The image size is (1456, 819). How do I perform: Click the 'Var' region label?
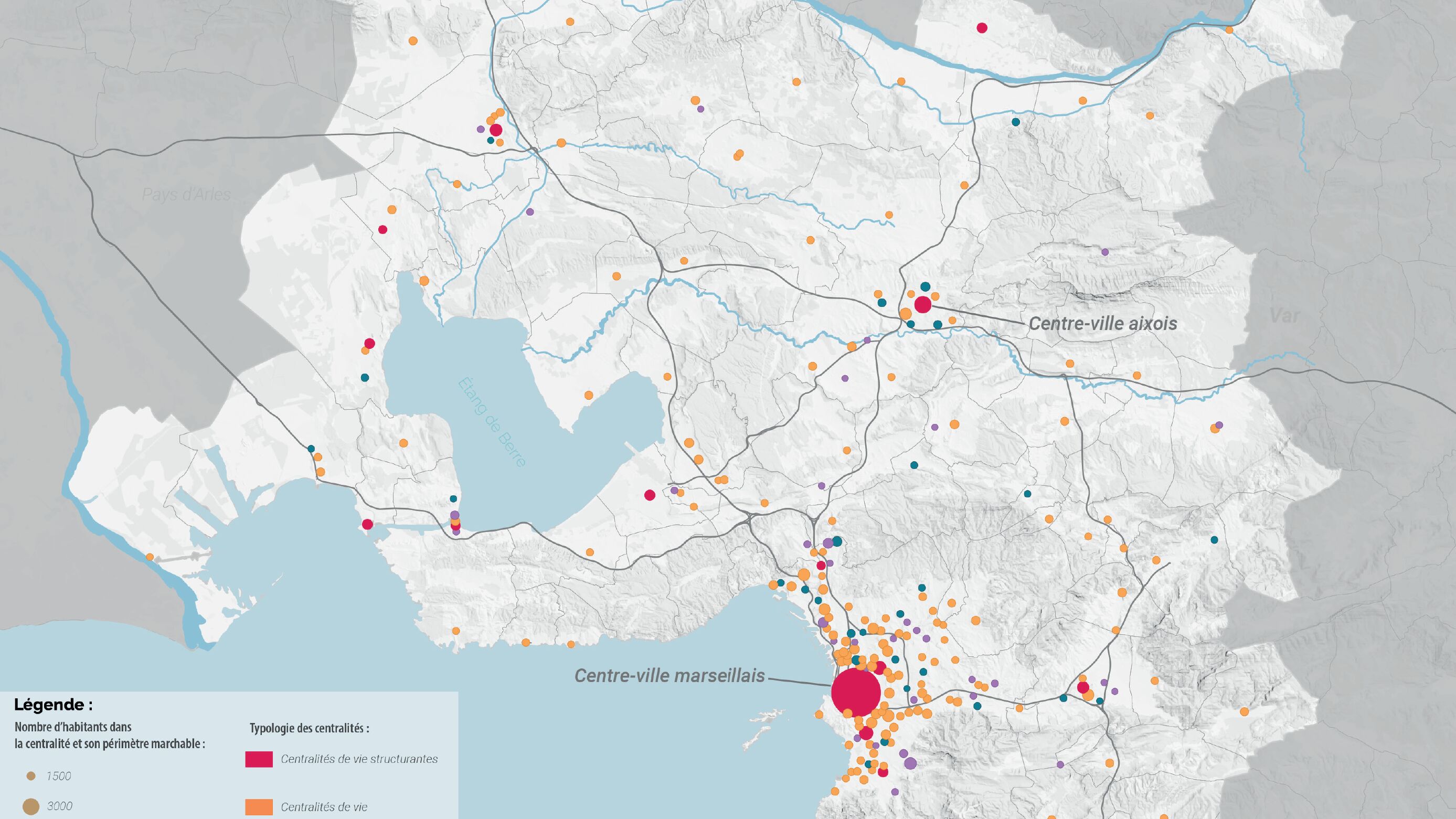pyautogui.click(x=1285, y=315)
